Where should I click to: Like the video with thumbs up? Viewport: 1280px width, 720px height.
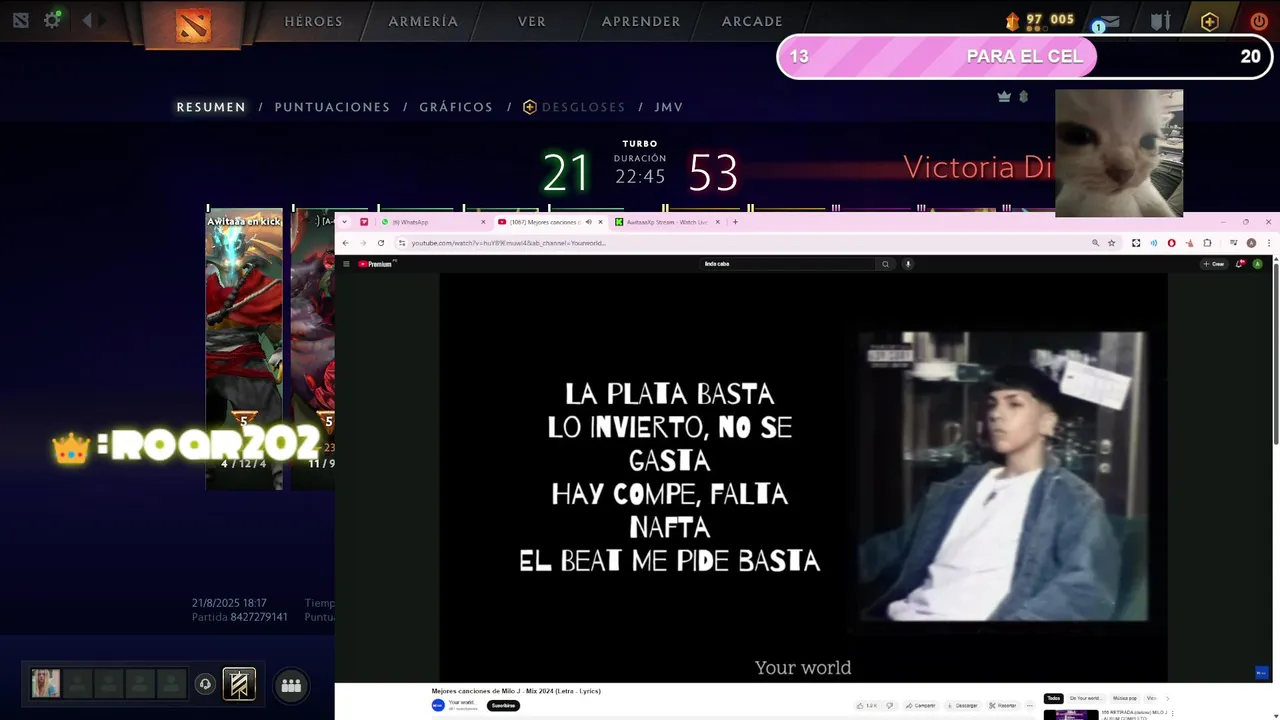(868, 706)
